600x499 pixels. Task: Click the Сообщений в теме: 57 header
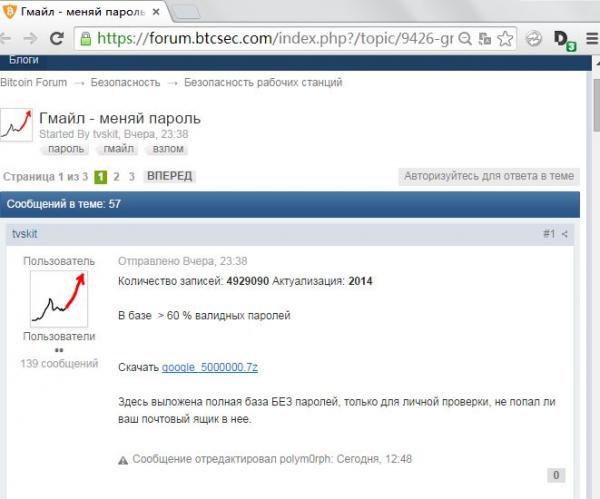pos(290,204)
